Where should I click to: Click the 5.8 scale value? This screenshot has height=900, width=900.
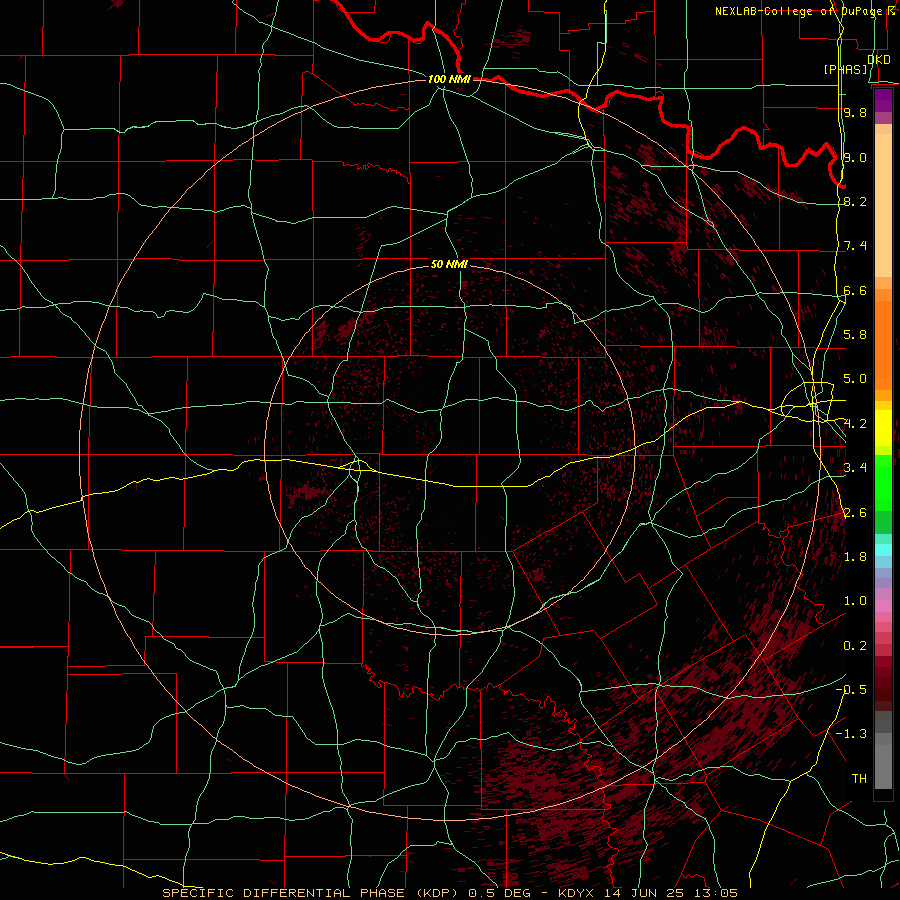pos(855,335)
